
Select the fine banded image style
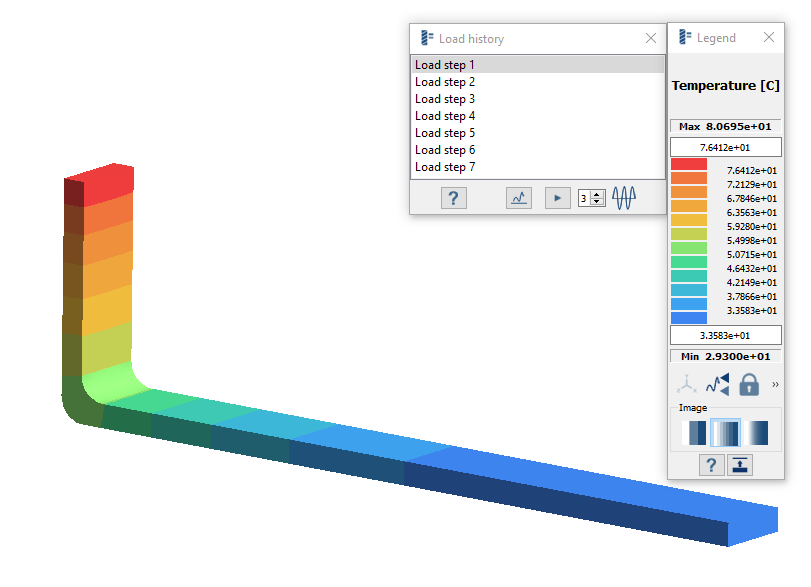tap(725, 433)
